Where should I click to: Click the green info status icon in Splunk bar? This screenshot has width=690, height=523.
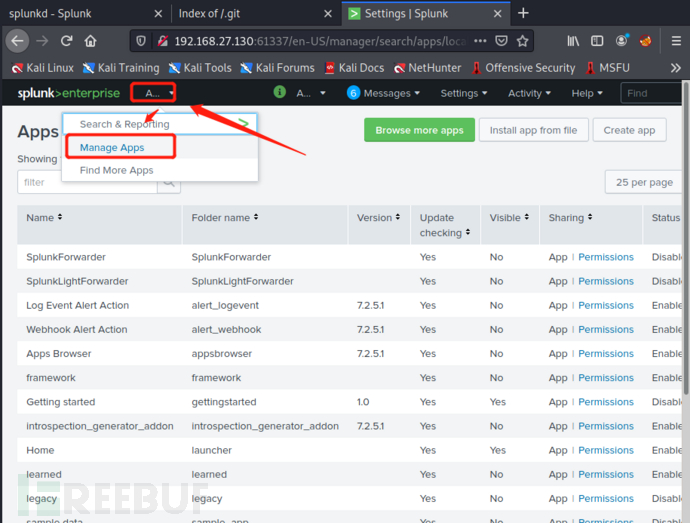tap(279, 92)
